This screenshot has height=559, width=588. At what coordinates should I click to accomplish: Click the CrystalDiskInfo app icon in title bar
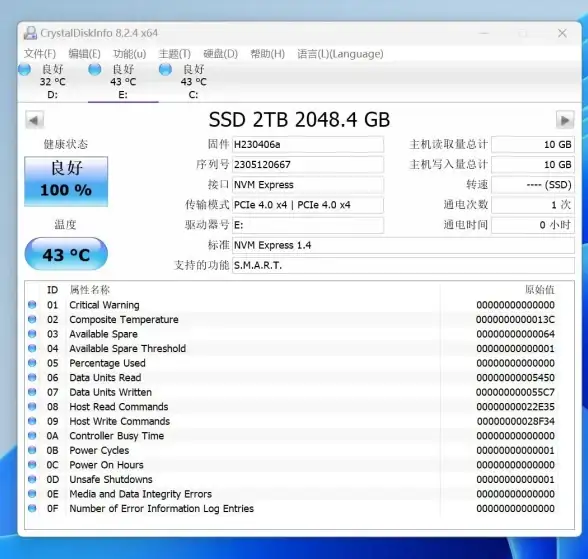click(x=30, y=33)
